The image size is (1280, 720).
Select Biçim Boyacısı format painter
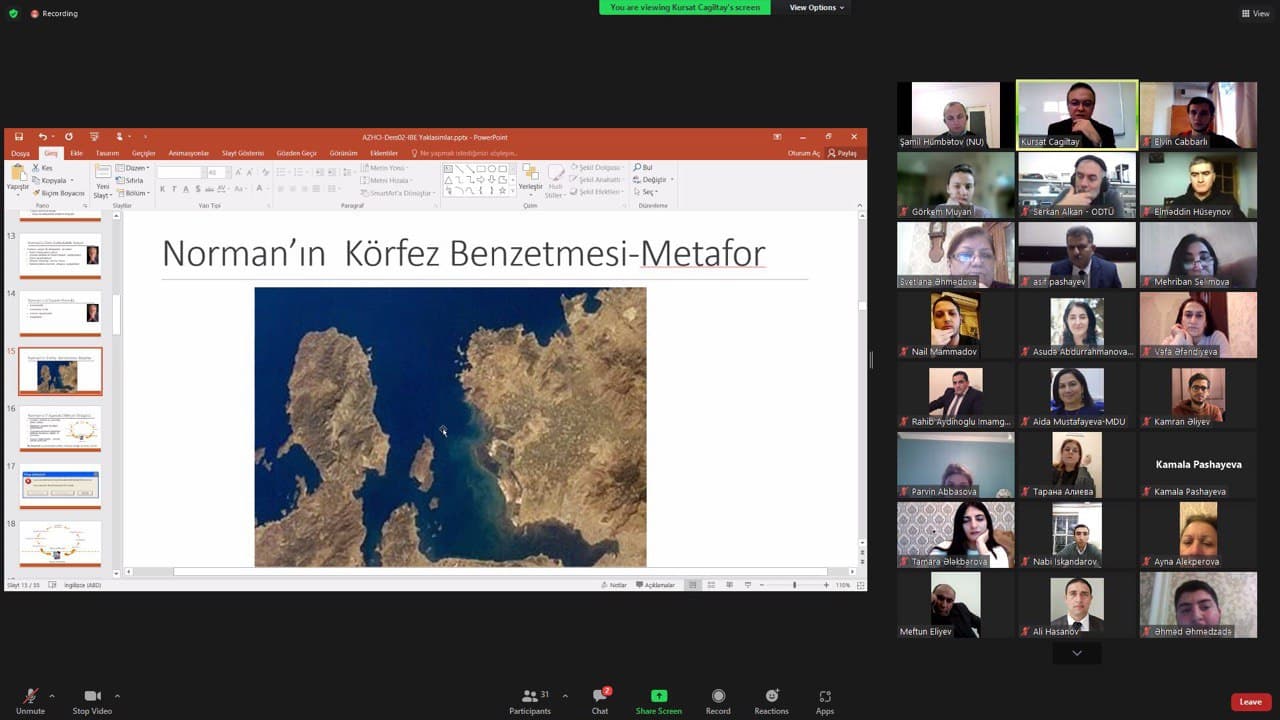tap(59, 193)
